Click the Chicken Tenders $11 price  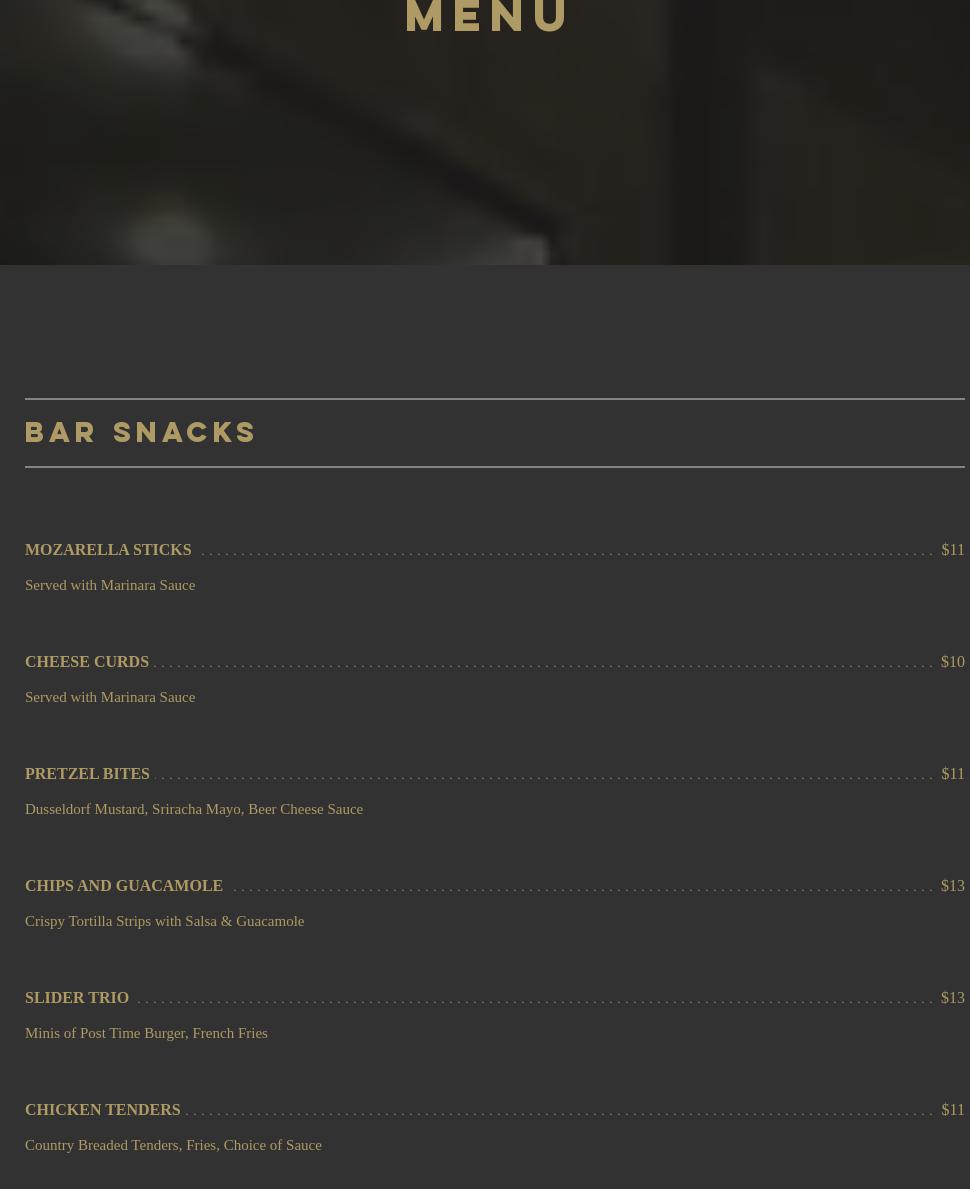click(952, 1110)
